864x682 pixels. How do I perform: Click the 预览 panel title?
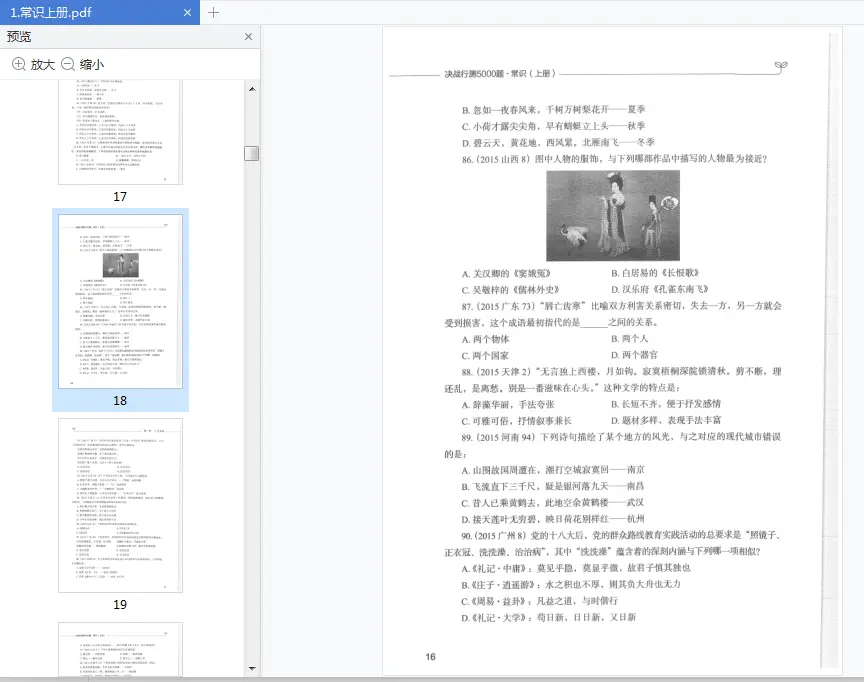click(x=19, y=36)
